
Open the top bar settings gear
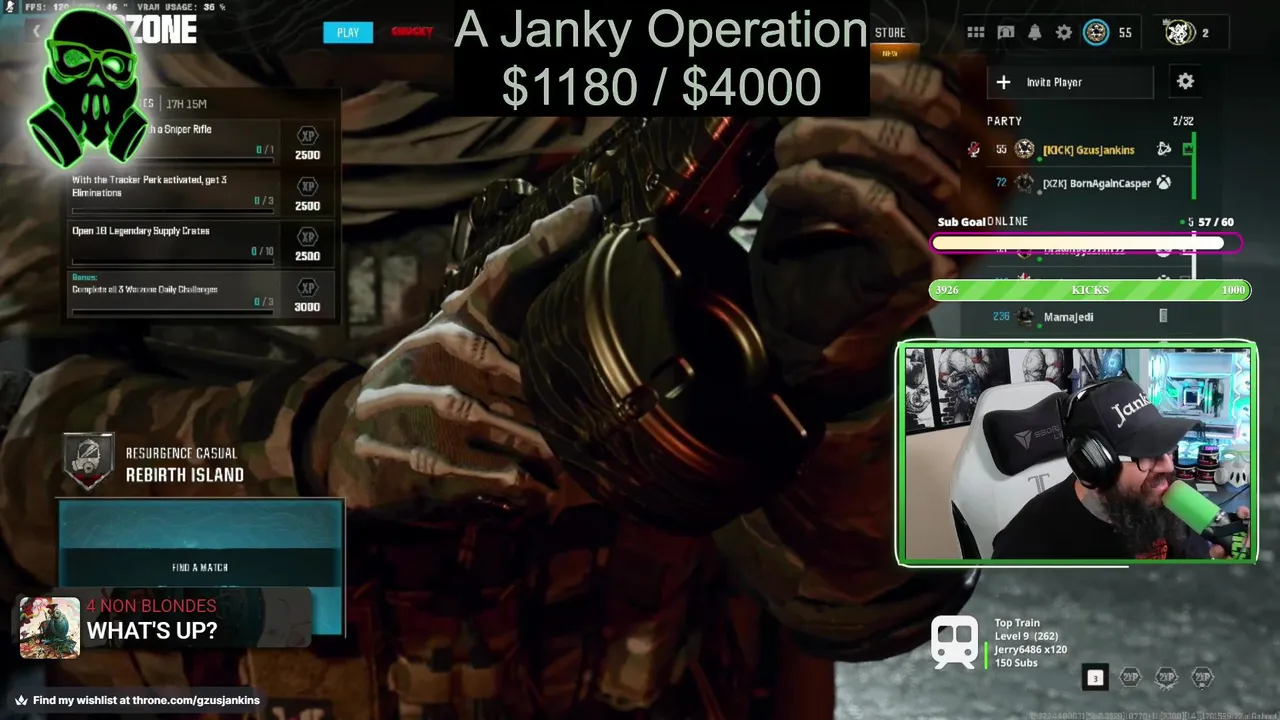click(x=1064, y=33)
